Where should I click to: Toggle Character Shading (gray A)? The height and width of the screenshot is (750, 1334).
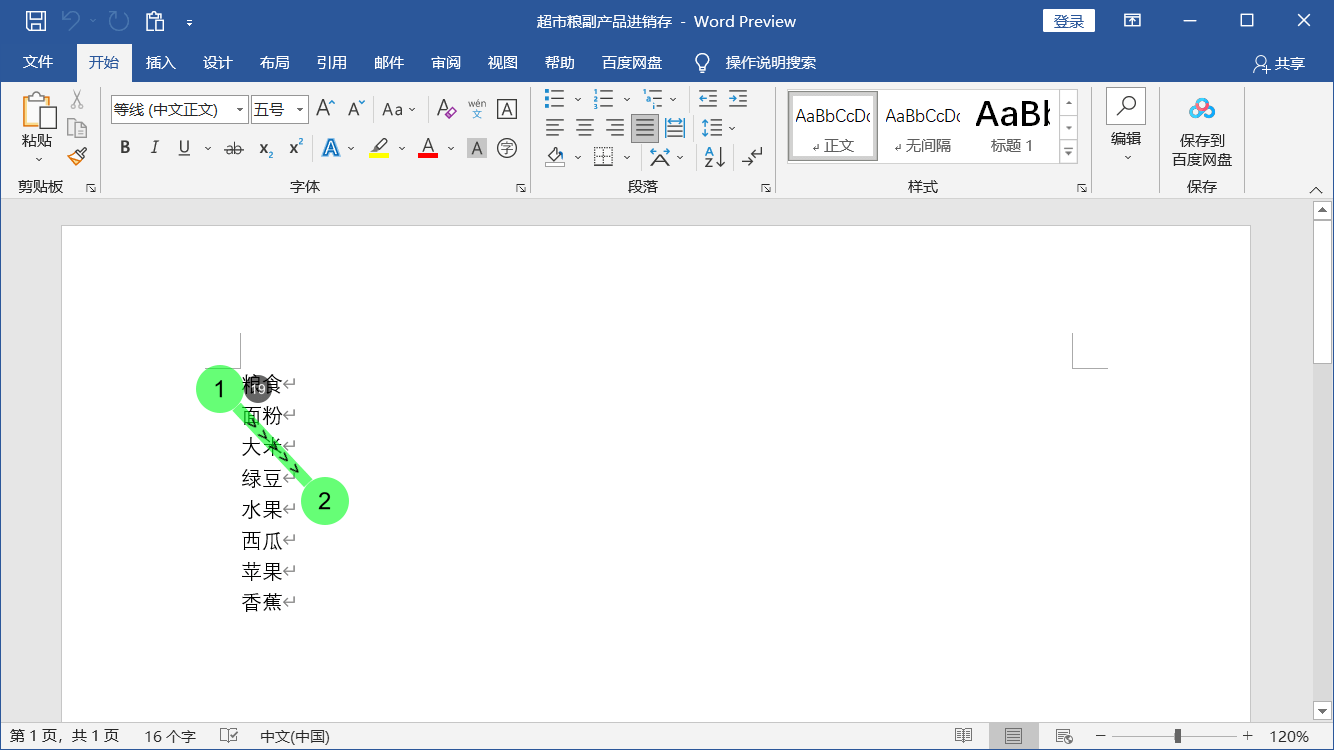click(477, 148)
